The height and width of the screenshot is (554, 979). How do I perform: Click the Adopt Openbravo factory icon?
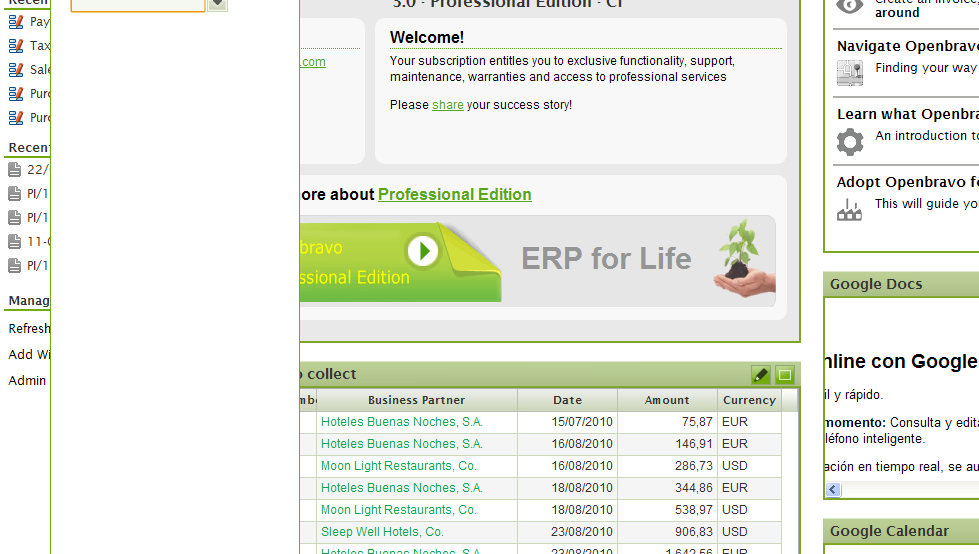849,210
